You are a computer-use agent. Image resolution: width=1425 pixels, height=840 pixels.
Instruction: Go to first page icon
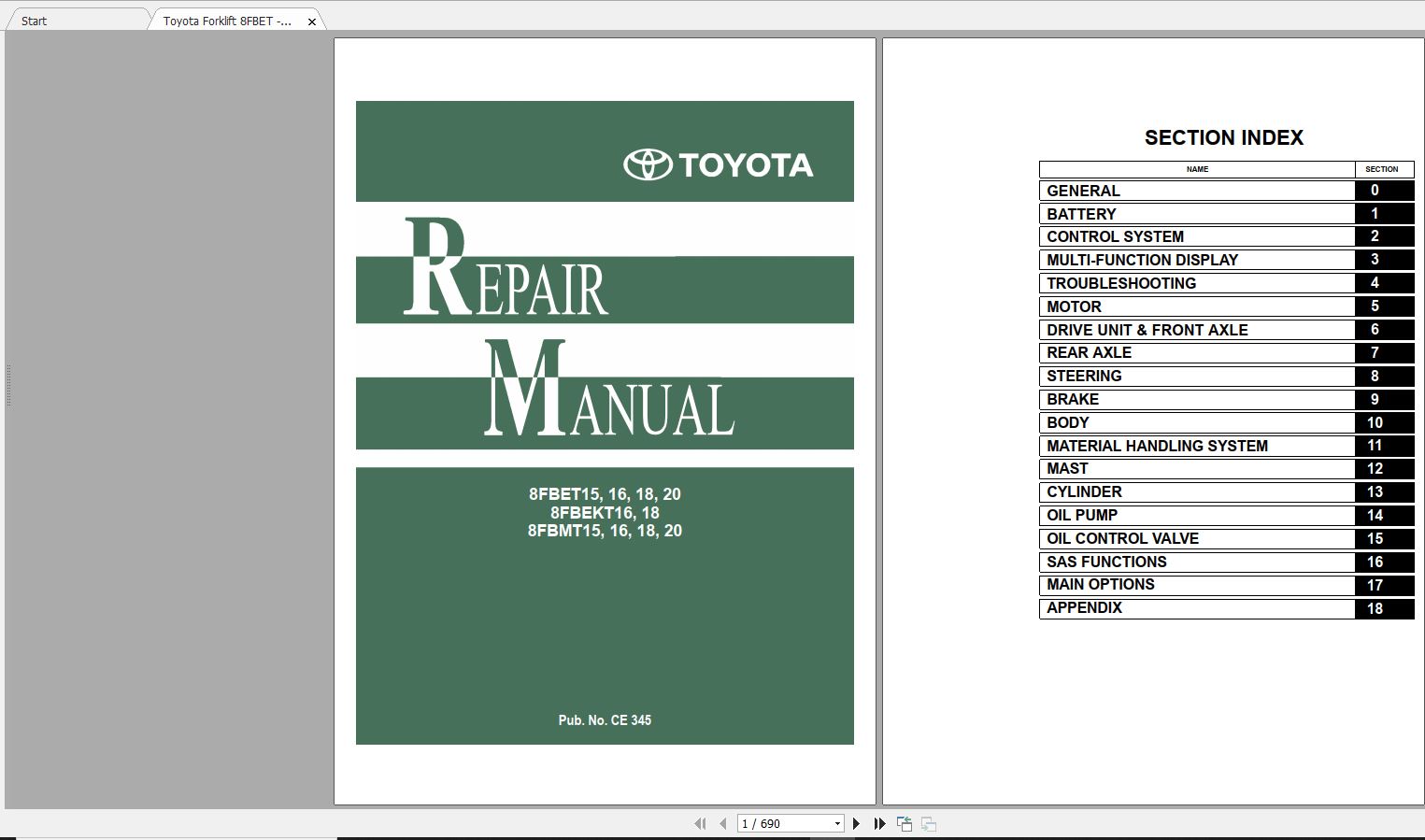click(x=700, y=823)
